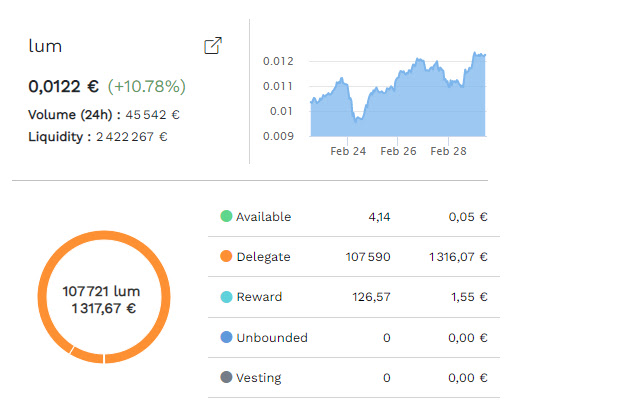
Task: Click the Vesting row label
Action: coord(259,378)
